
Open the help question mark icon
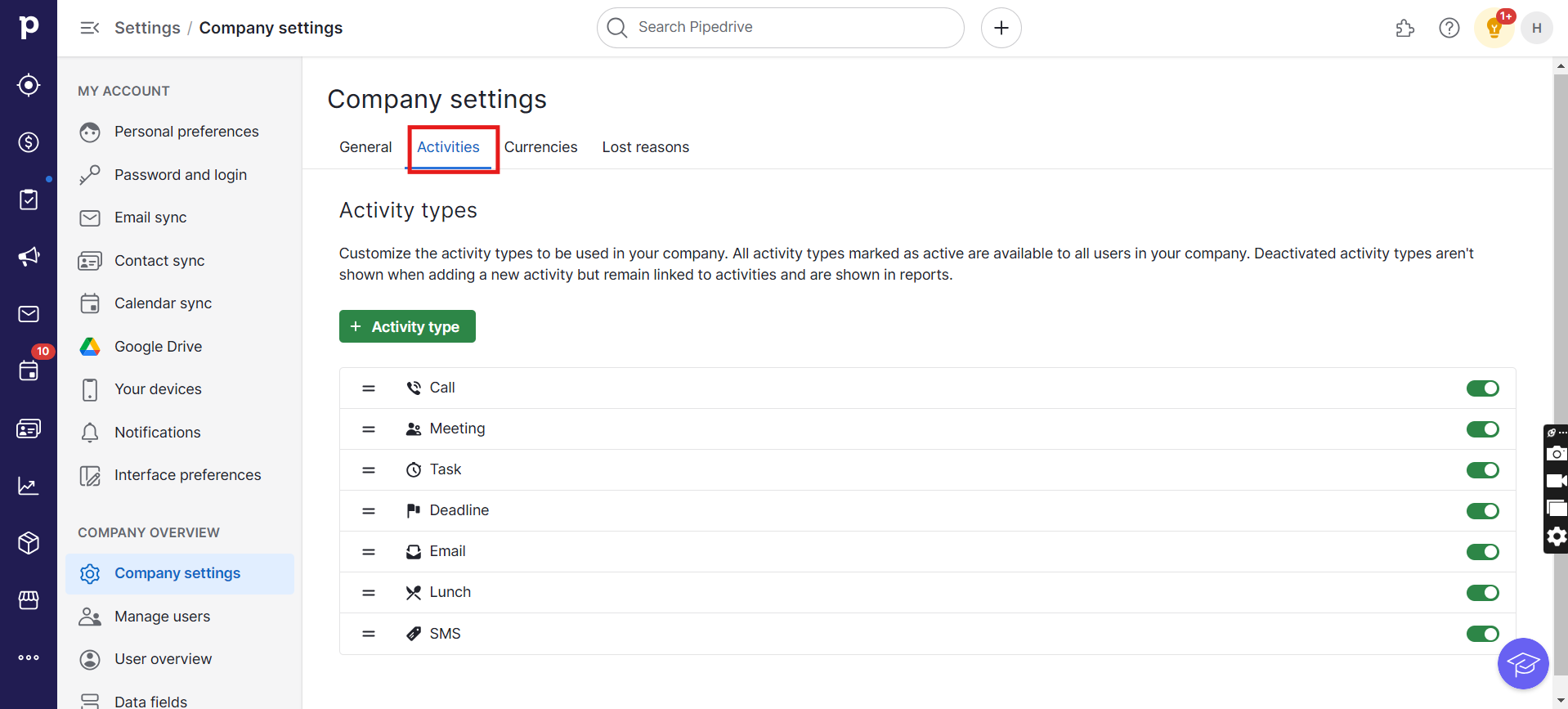(1449, 28)
